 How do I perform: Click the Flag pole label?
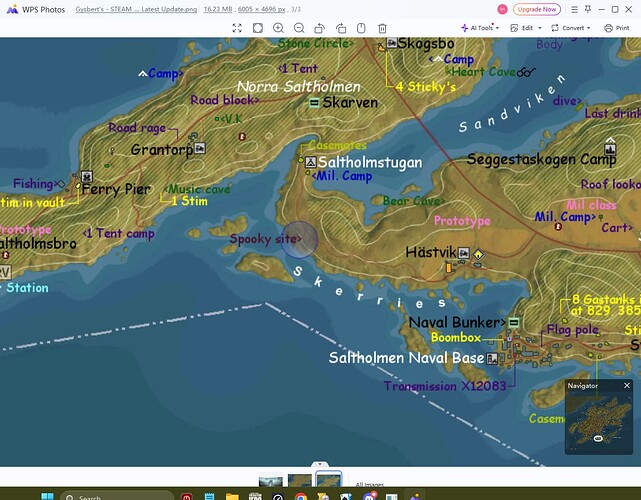573,329
